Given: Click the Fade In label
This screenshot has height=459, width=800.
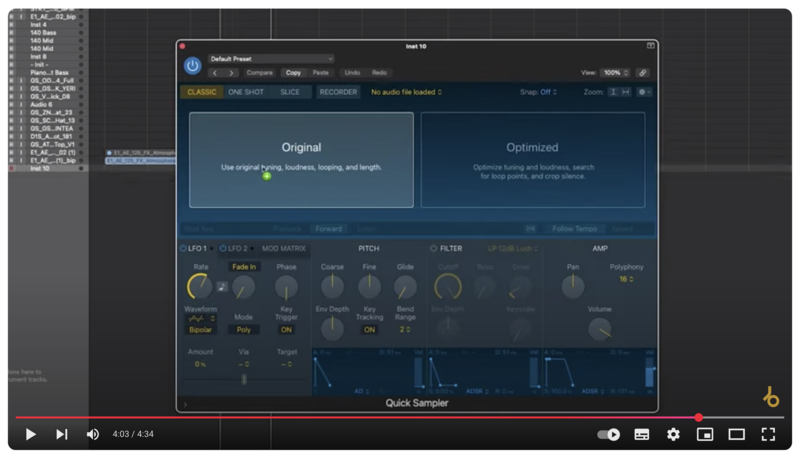Looking at the screenshot, I should pyautogui.click(x=244, y=267).
